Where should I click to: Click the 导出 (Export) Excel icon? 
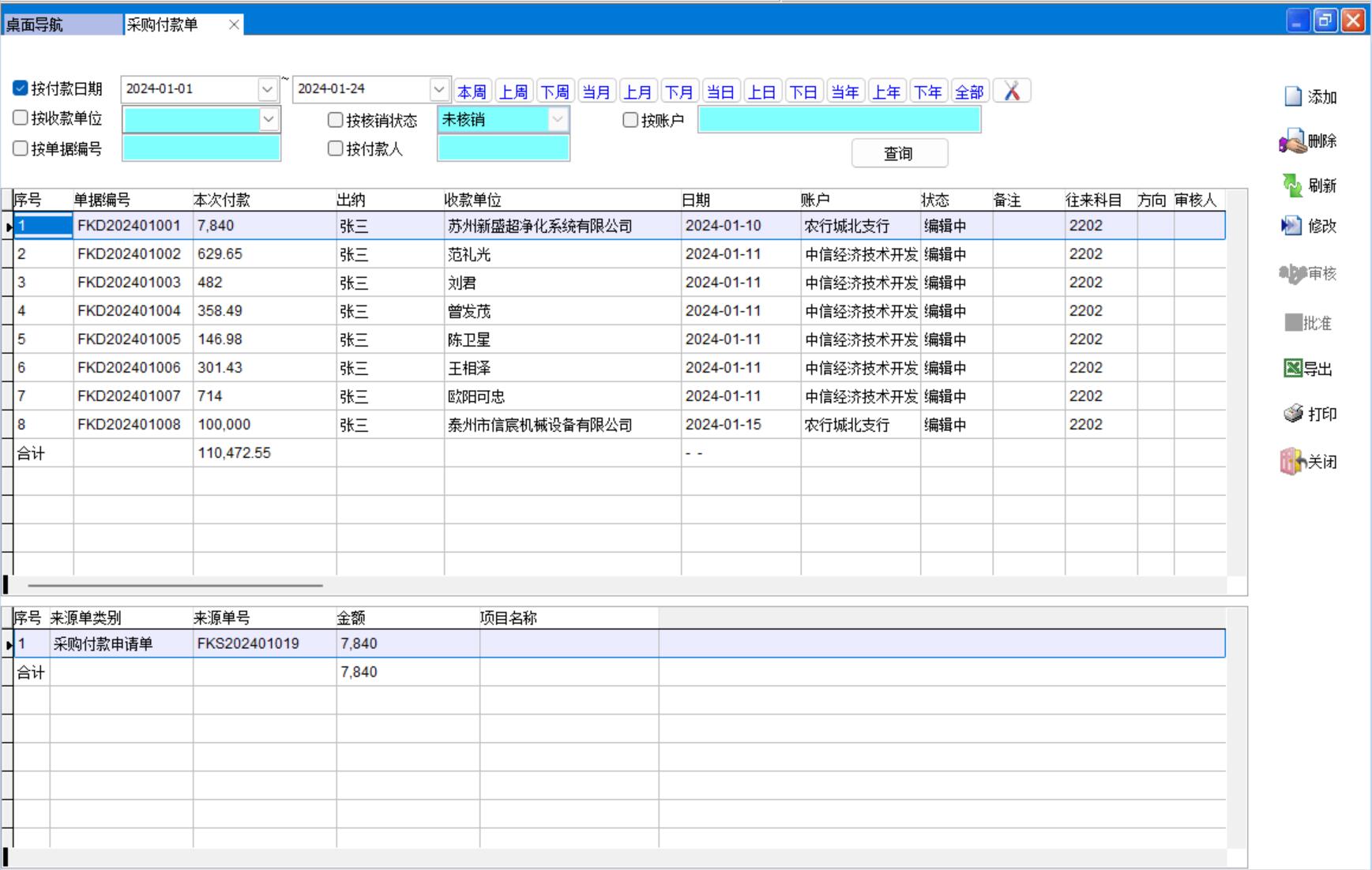tap(1292, 369)
